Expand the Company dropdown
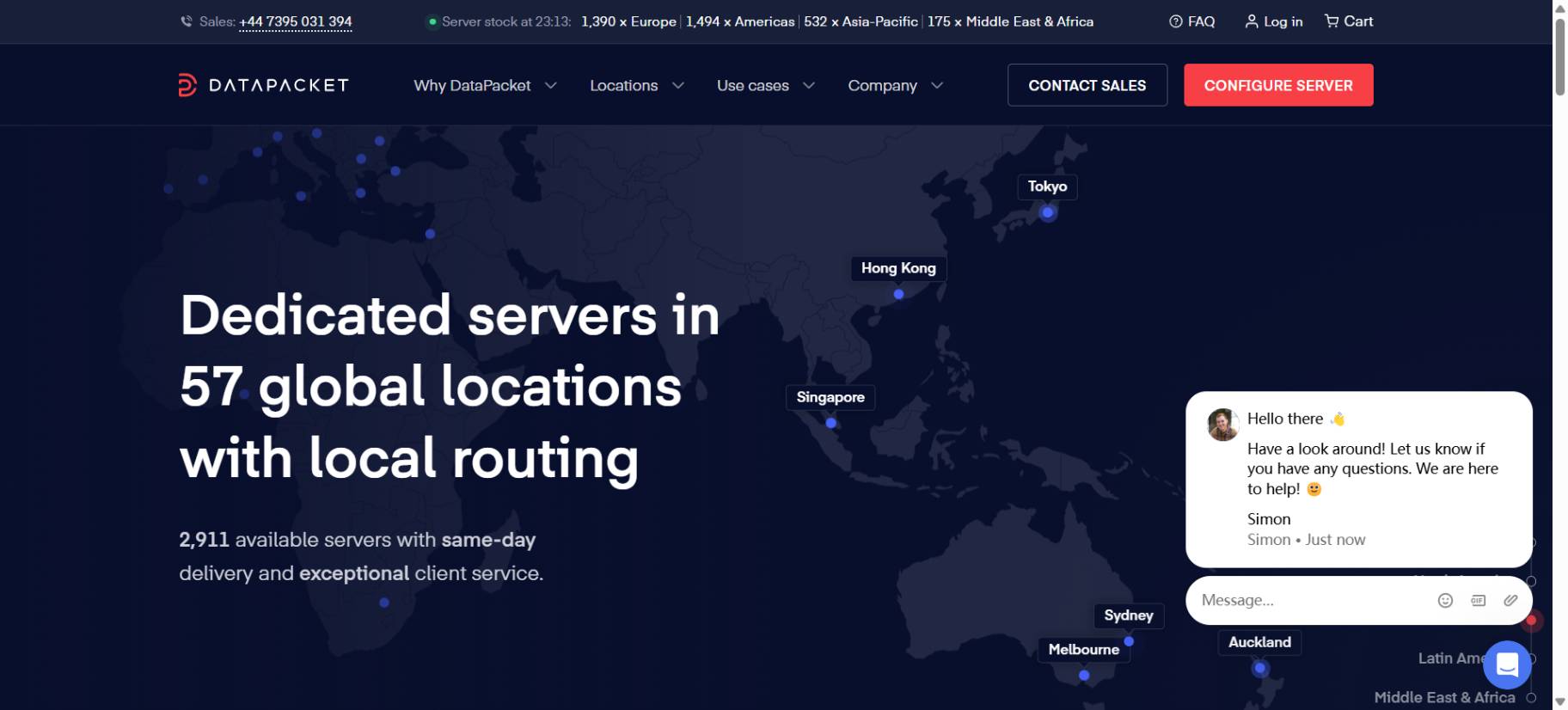This screenshot has width=1568, height=710. 896,85
